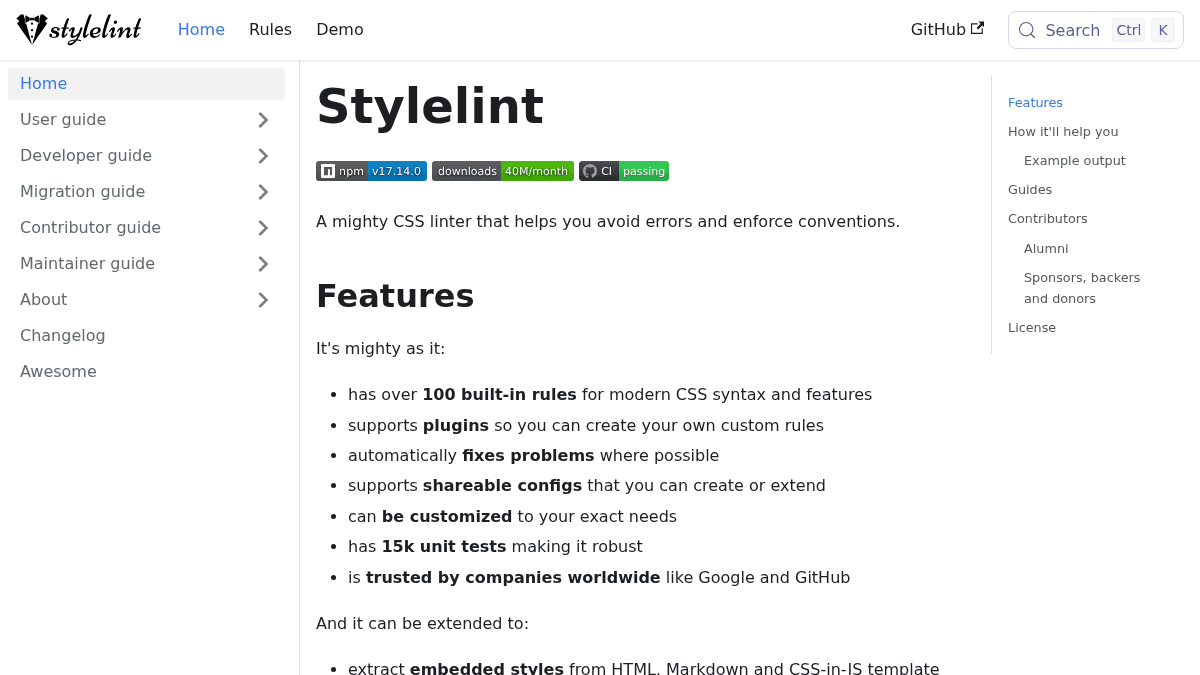
Task: Expand the About section chevron
Action: click(263, 300)
